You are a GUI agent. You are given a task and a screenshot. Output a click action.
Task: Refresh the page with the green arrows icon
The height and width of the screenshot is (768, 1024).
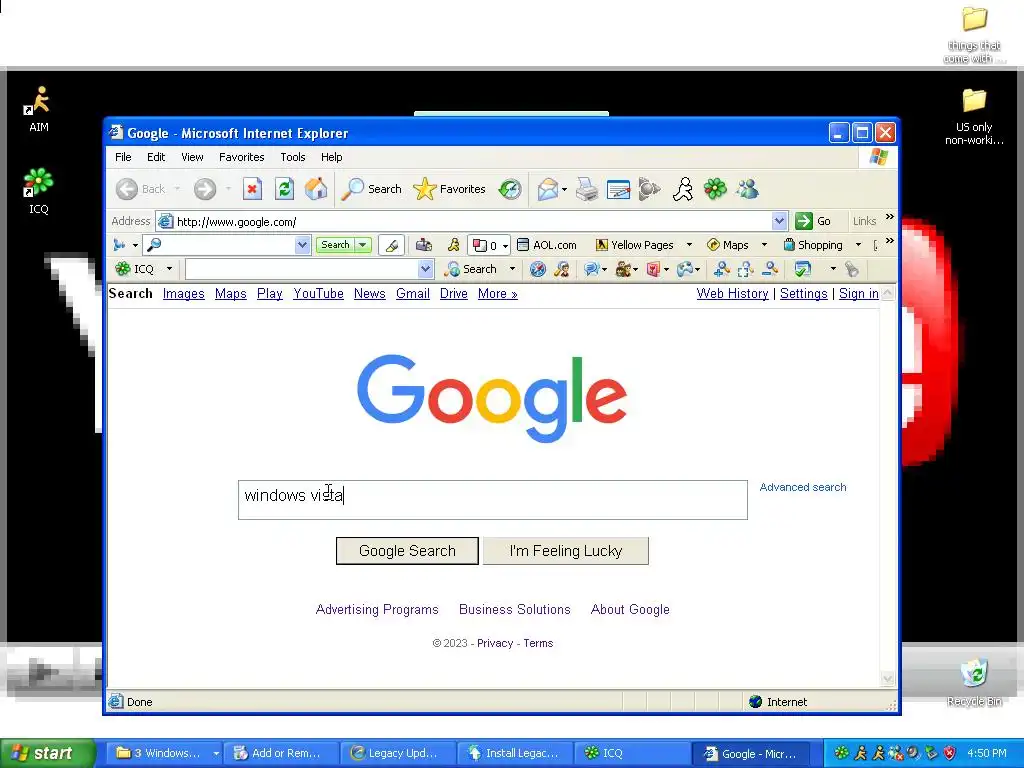tap(284, 189)
